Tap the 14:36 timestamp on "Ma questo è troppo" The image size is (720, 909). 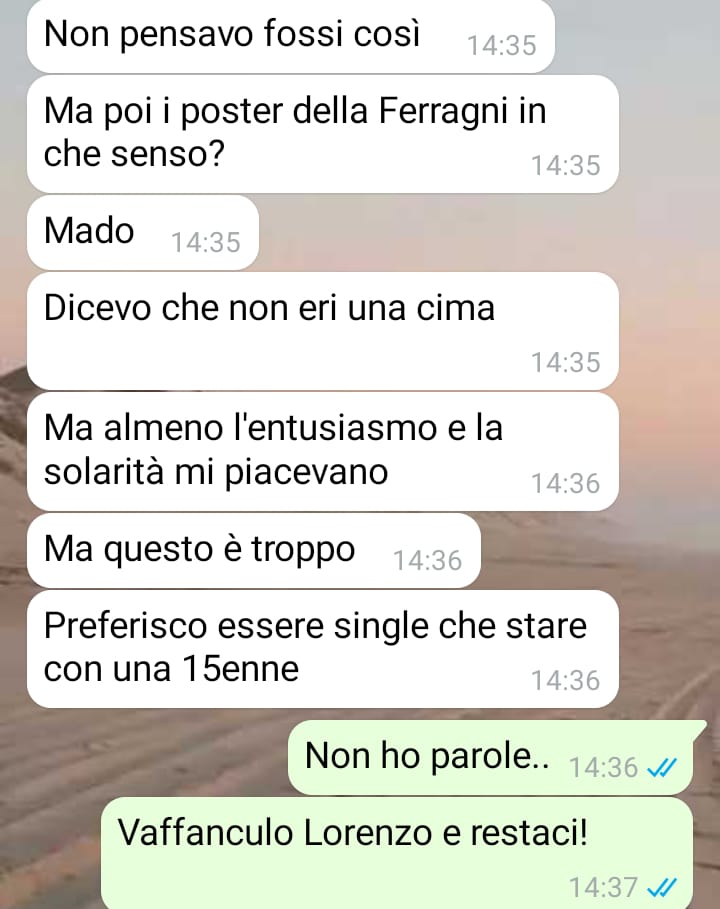tap(428, 561)
